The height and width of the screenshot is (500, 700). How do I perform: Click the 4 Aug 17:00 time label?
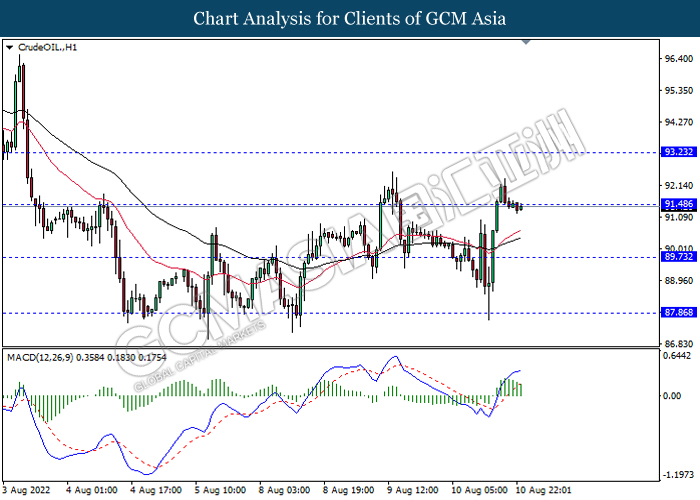point(156,490)
